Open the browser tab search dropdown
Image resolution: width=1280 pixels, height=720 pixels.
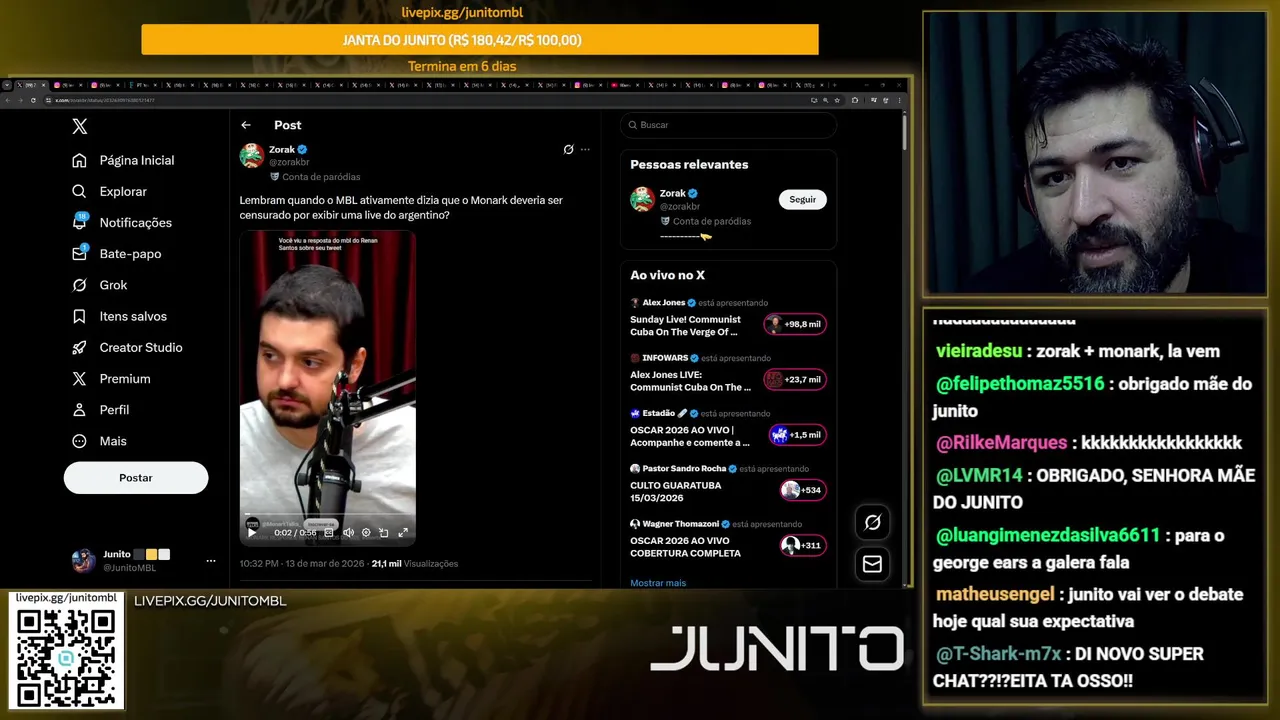pyautogui.click(x=7, y=85)
